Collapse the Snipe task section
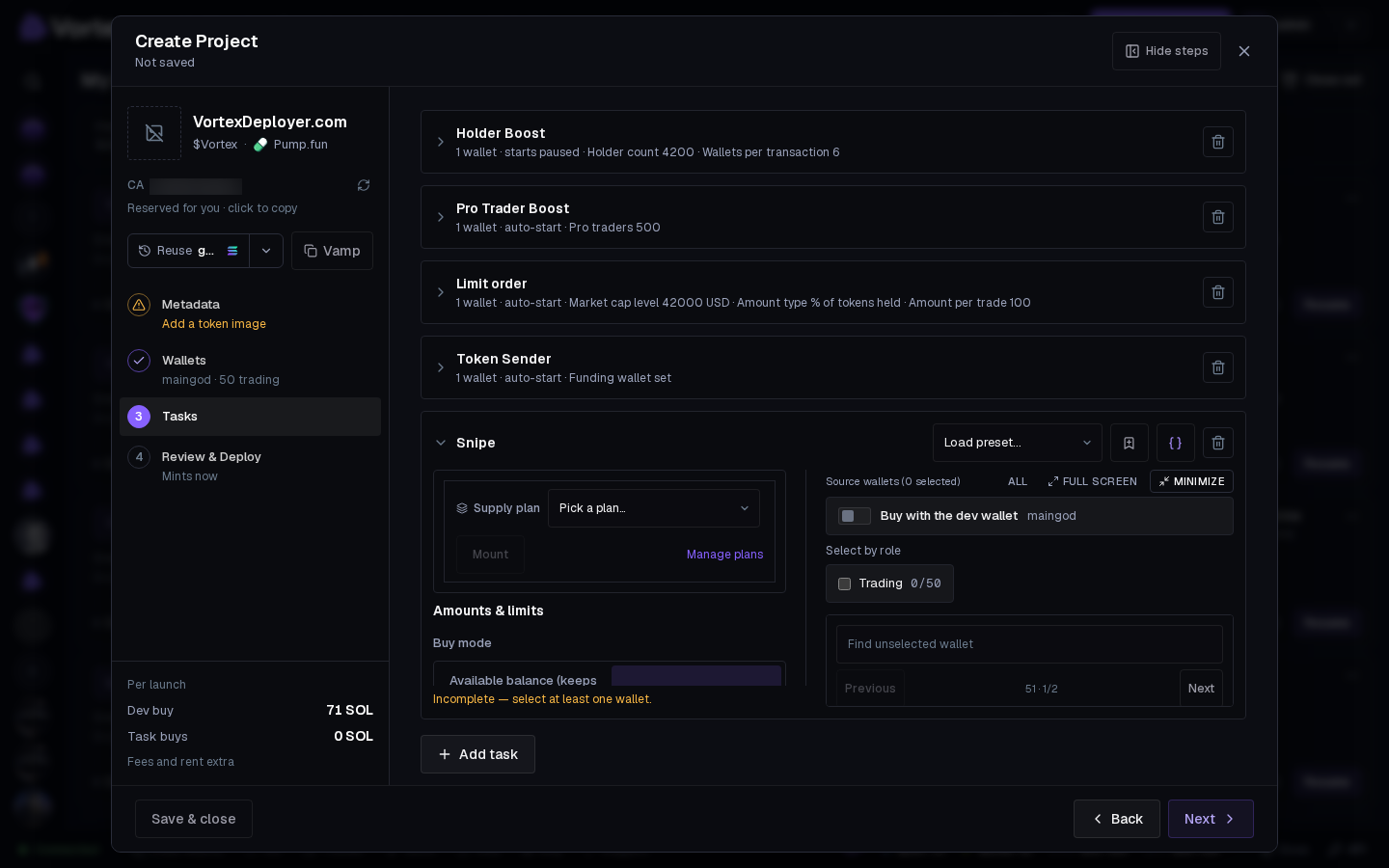1389x868 pixels. 441,443
